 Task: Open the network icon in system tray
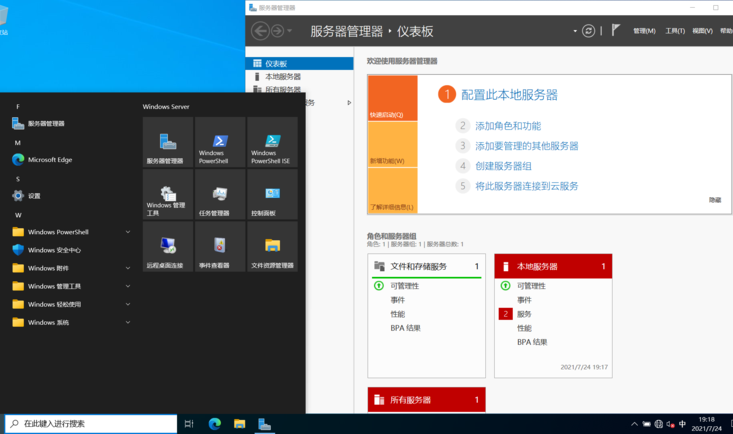point(659,424)
